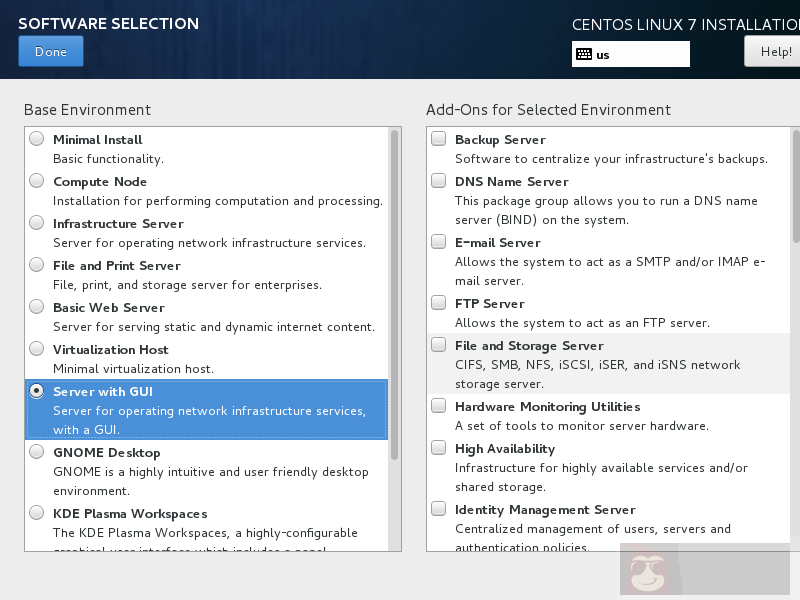Choose Virtualization Host environment

click(37, 349)
